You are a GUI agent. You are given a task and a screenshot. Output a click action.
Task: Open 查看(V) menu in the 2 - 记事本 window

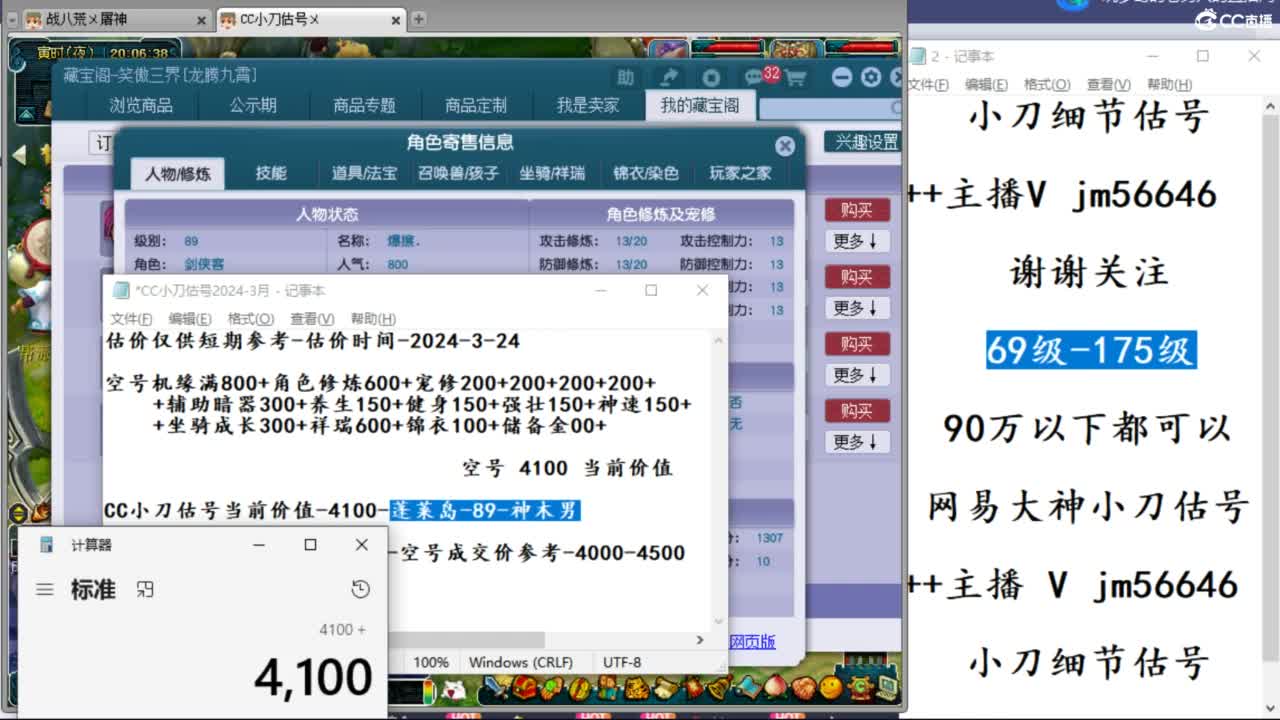point(1108,85)
